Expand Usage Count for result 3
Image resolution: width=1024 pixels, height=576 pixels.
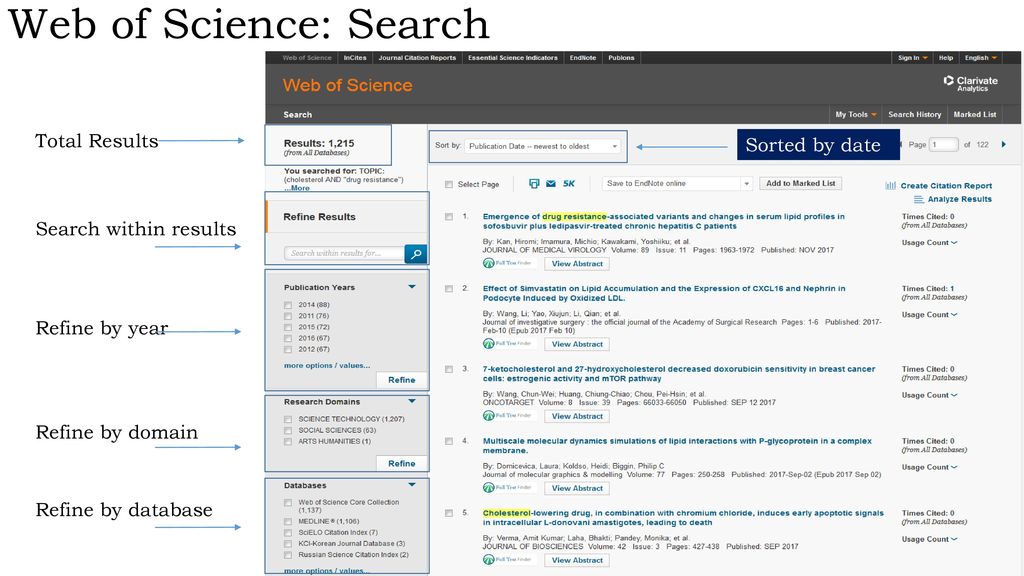(x=929, y=395)
